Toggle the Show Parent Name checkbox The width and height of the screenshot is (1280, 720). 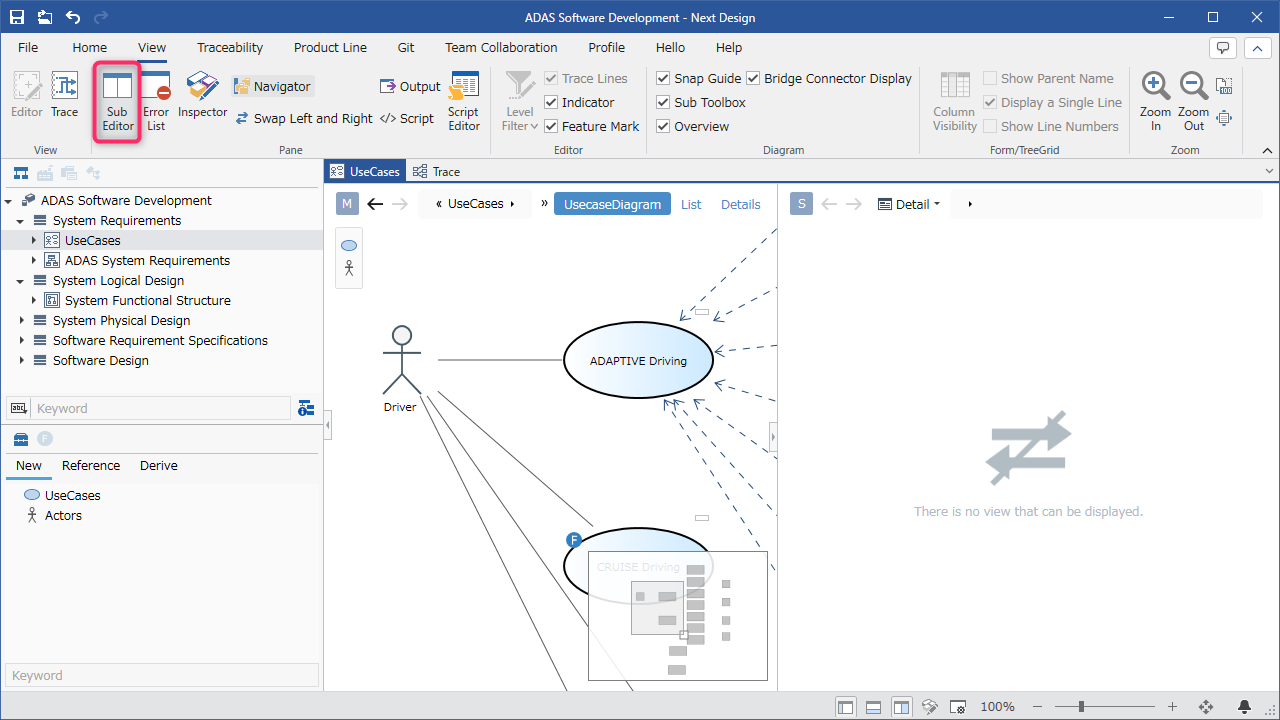tap(990, 78)
